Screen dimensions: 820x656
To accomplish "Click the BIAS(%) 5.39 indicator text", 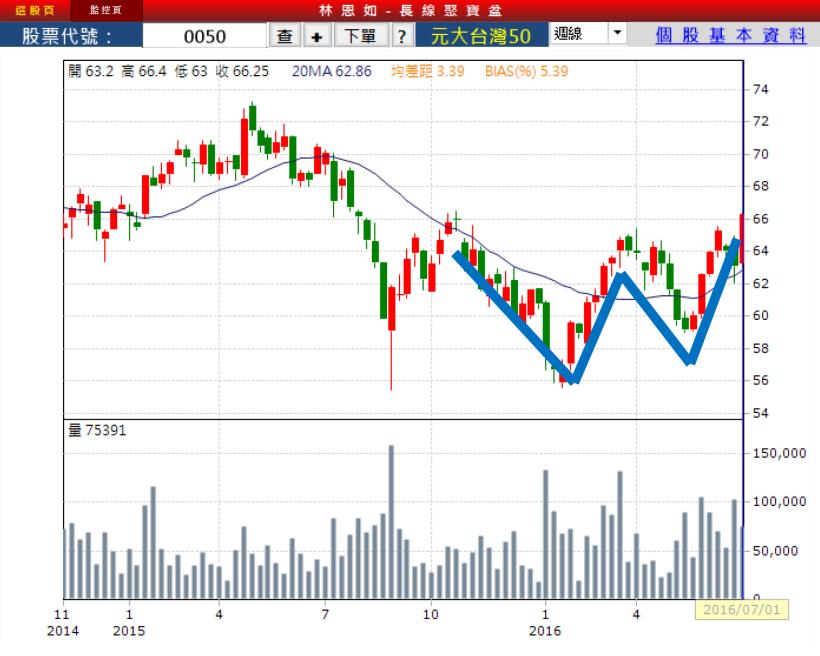I will [x=526, y=71].
